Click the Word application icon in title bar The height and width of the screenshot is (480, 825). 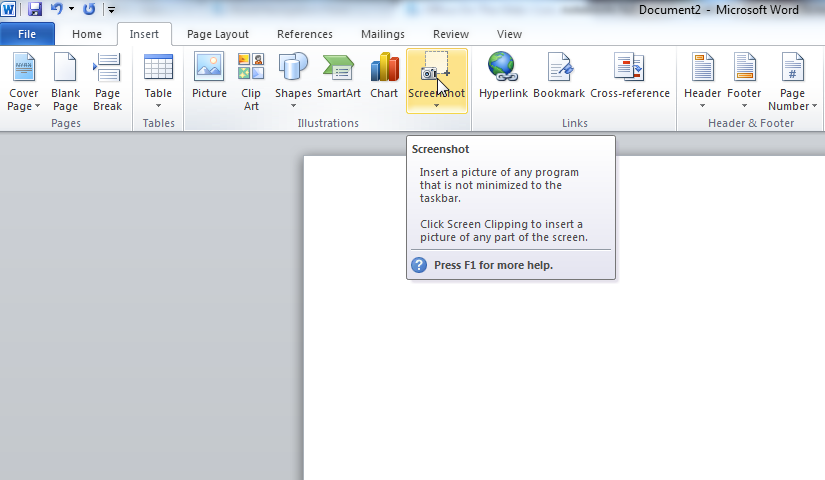pyautogui.click(x=8, y=9)
